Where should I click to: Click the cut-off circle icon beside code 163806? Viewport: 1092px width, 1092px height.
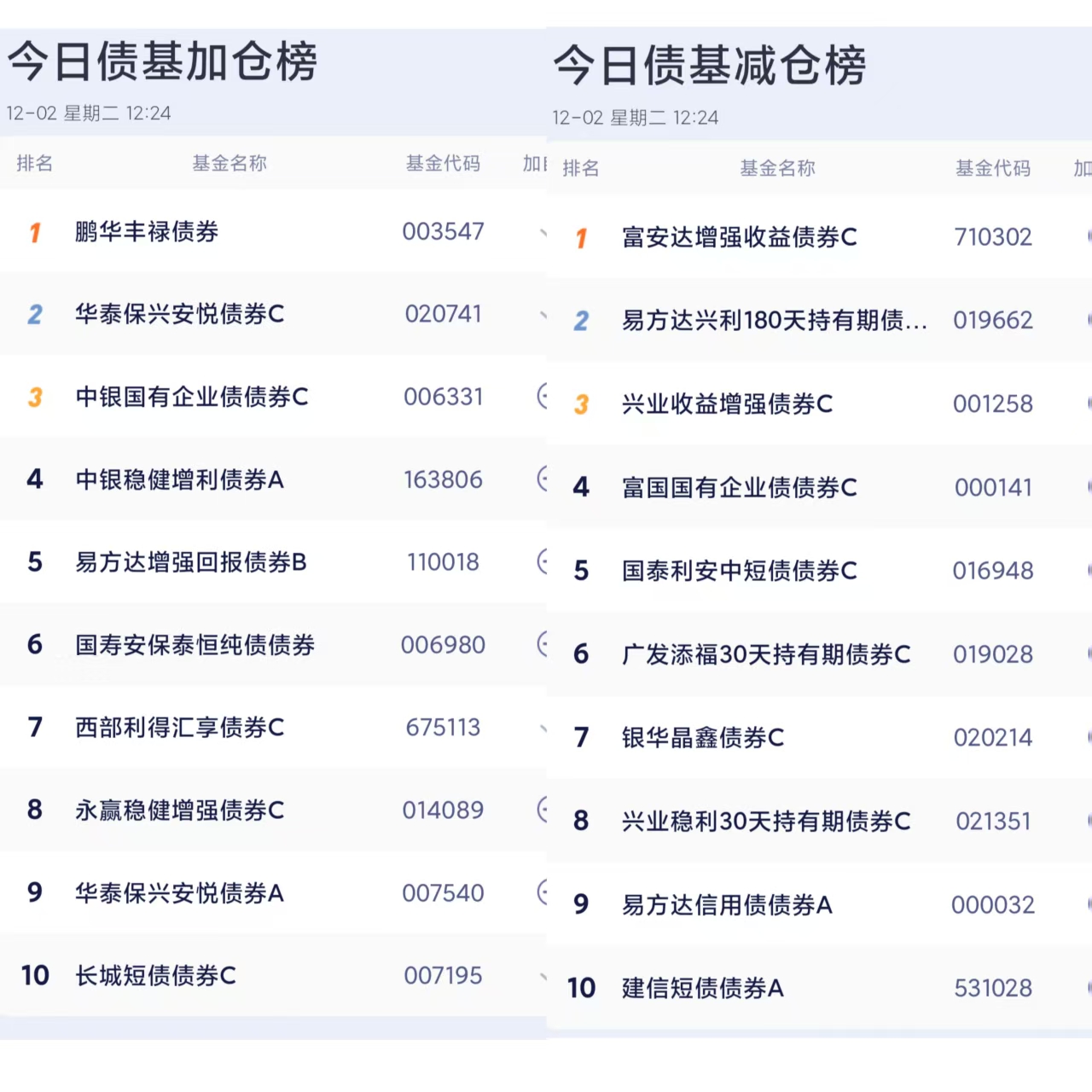tap(542, 479)
